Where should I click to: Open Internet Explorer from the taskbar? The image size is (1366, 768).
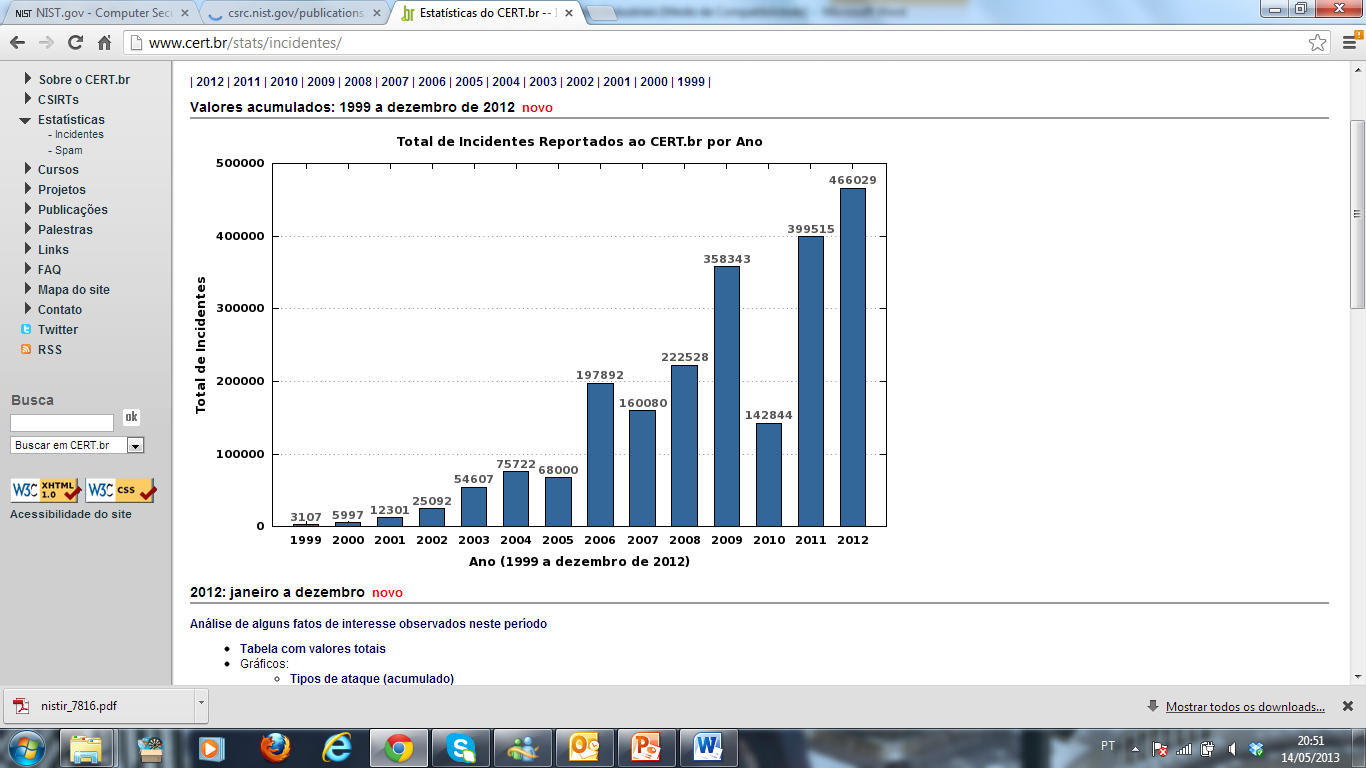click(x=337, y=747)
